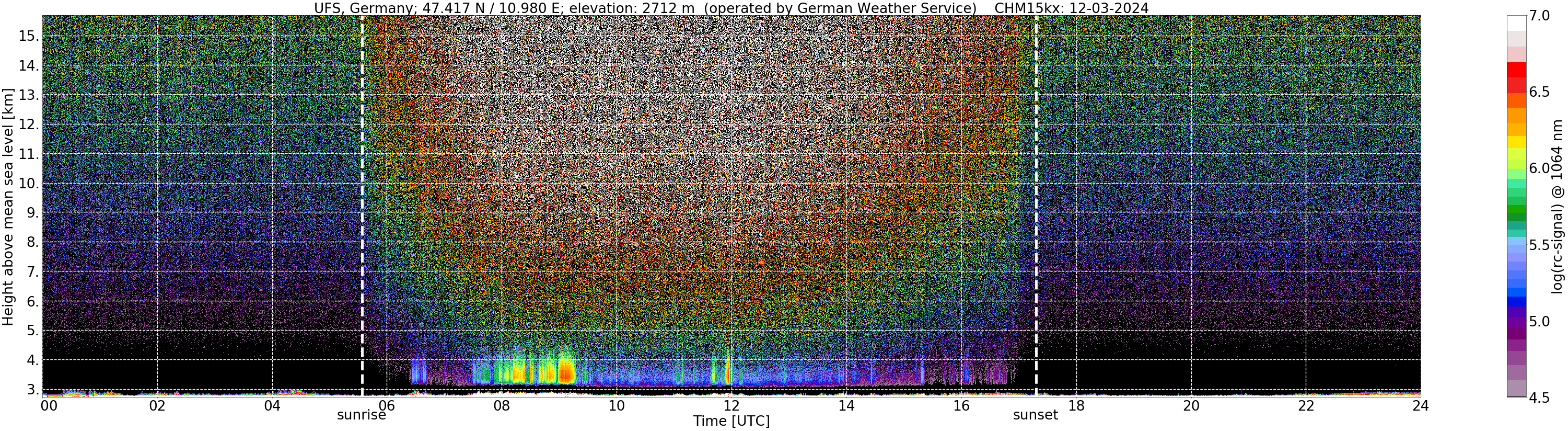Click the 12 hour tick label

point(731,405)
